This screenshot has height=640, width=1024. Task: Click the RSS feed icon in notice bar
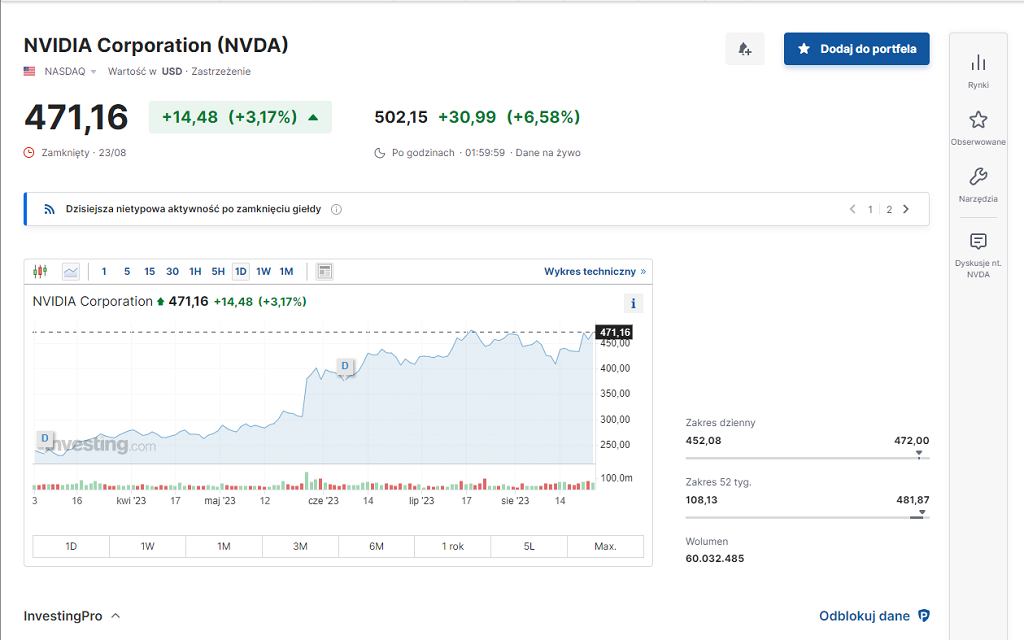point(49,209)
